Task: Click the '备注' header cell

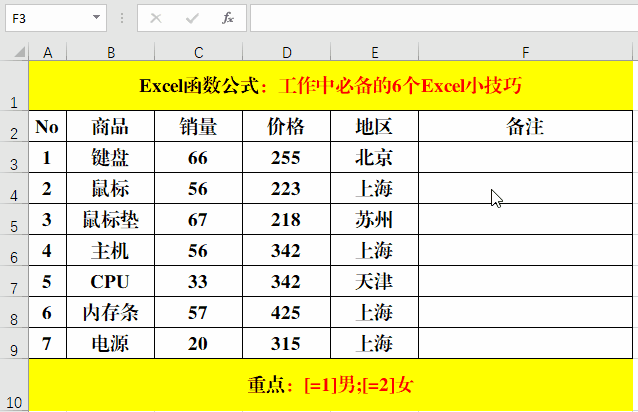Action: coord(526,126)
